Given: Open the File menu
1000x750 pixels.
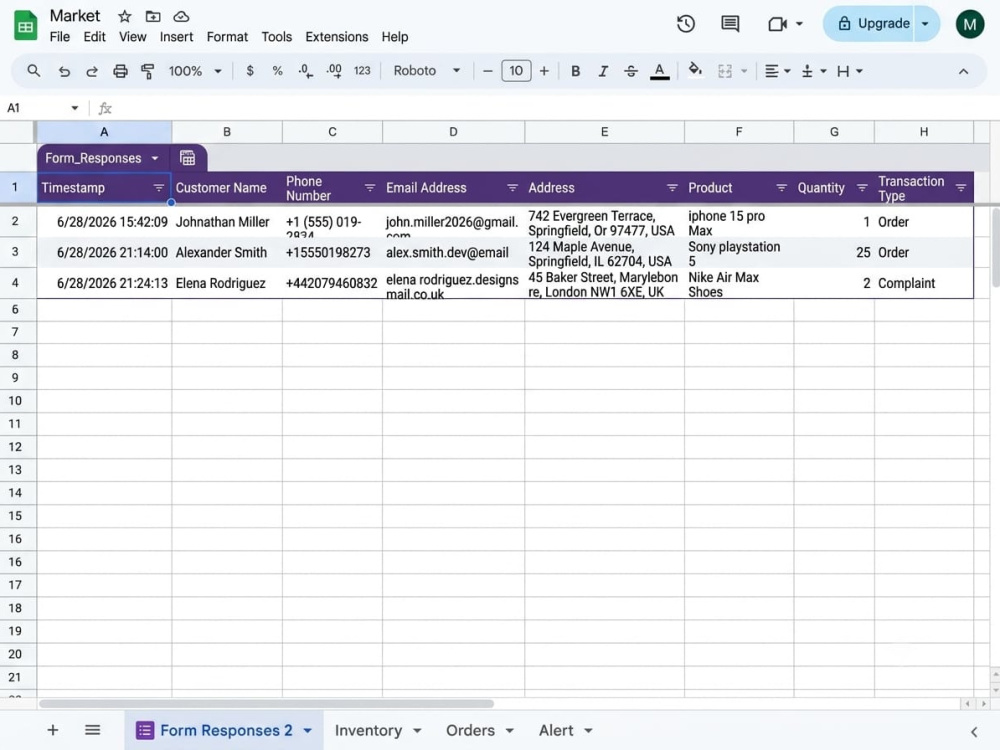Looking at the screenshot, I should pyautogui.click(x=60, y=37).
